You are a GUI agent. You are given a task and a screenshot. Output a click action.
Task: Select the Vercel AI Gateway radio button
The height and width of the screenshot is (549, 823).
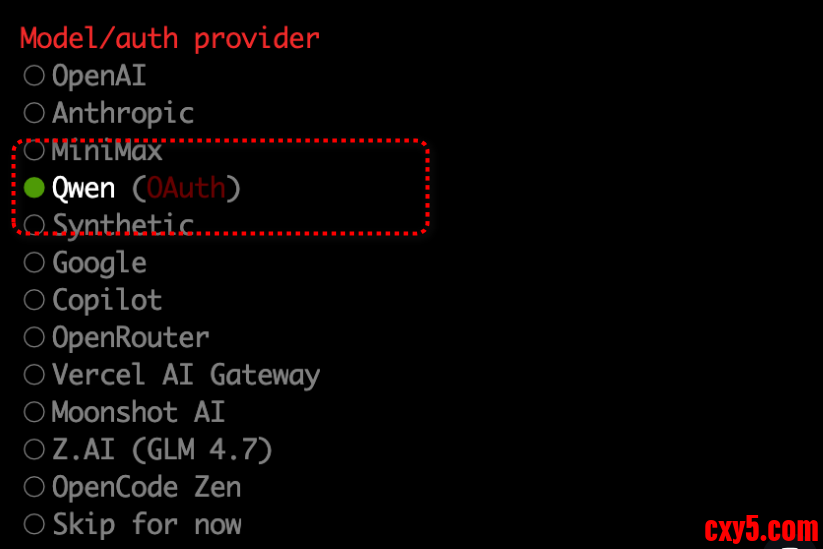(34, 375)
